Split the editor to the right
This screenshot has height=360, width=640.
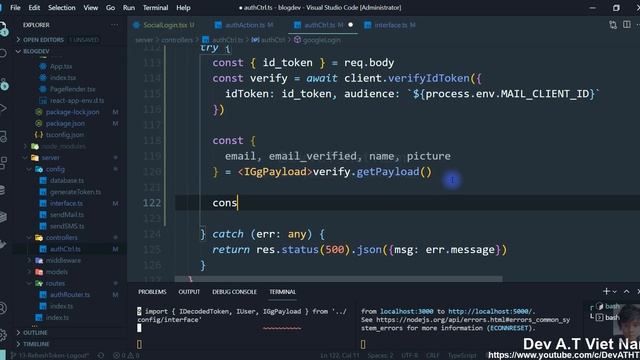627,25
